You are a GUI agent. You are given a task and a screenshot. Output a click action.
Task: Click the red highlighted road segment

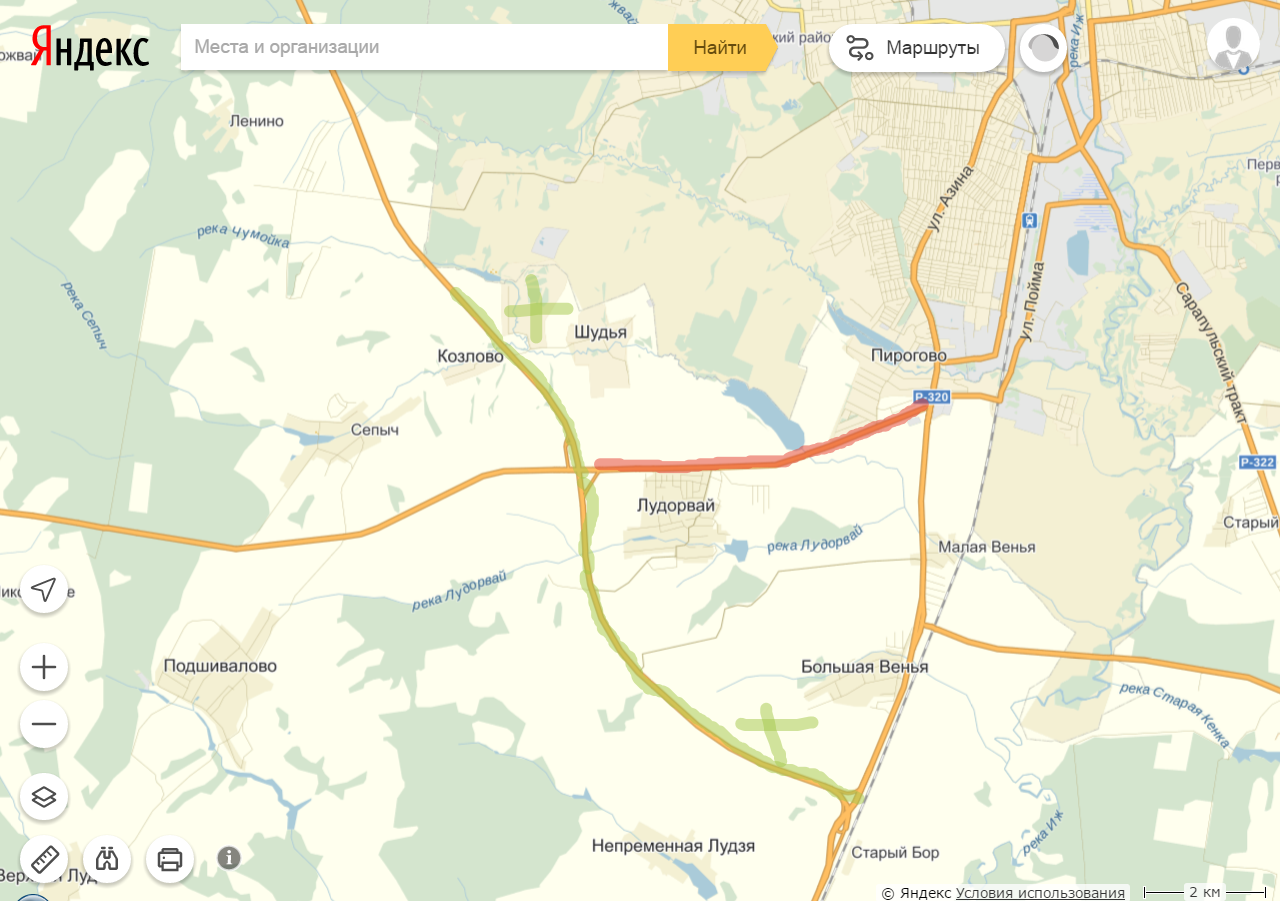pos(700,464)
